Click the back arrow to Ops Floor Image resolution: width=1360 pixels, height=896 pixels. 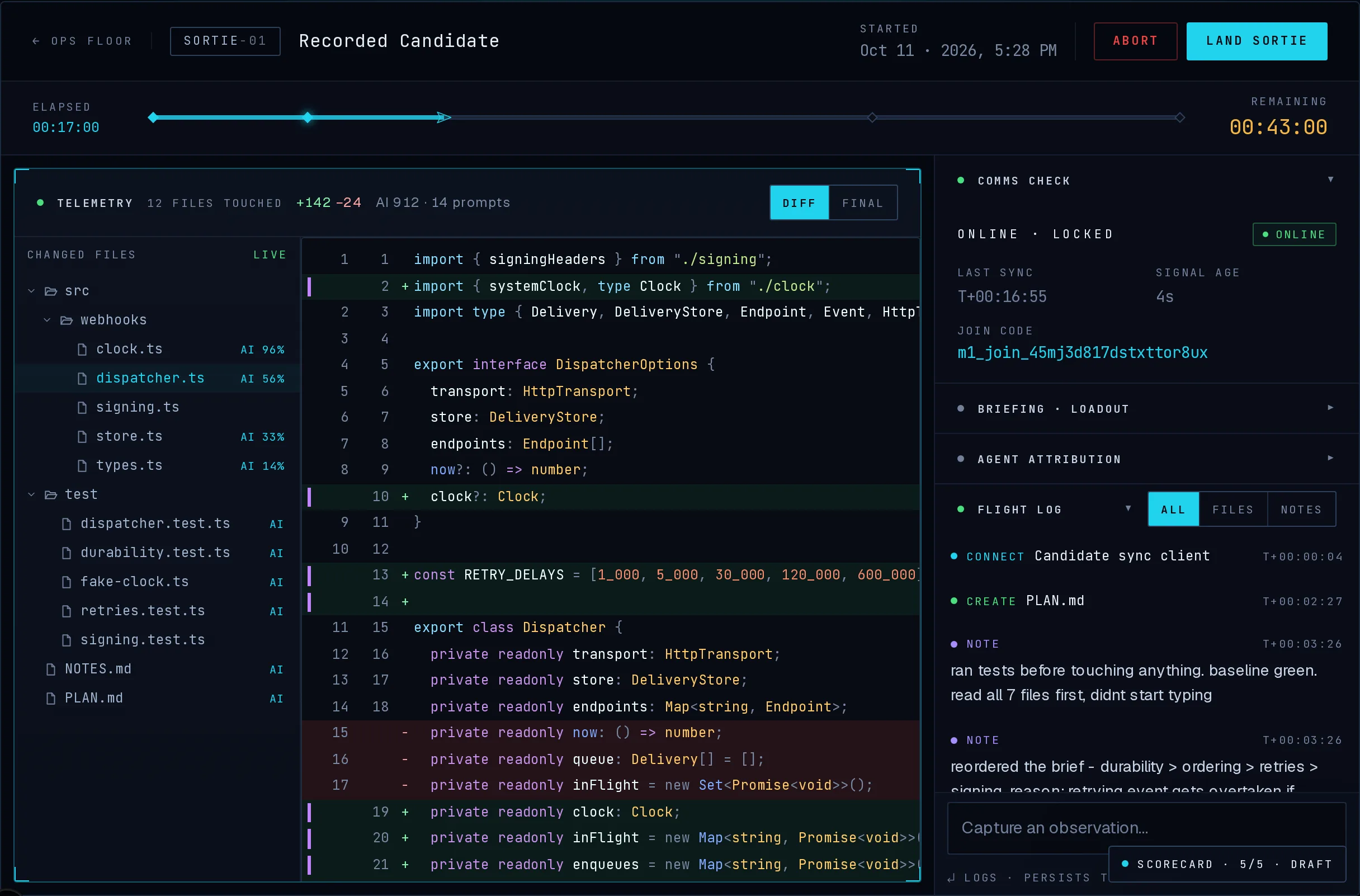tap(36, 41)
